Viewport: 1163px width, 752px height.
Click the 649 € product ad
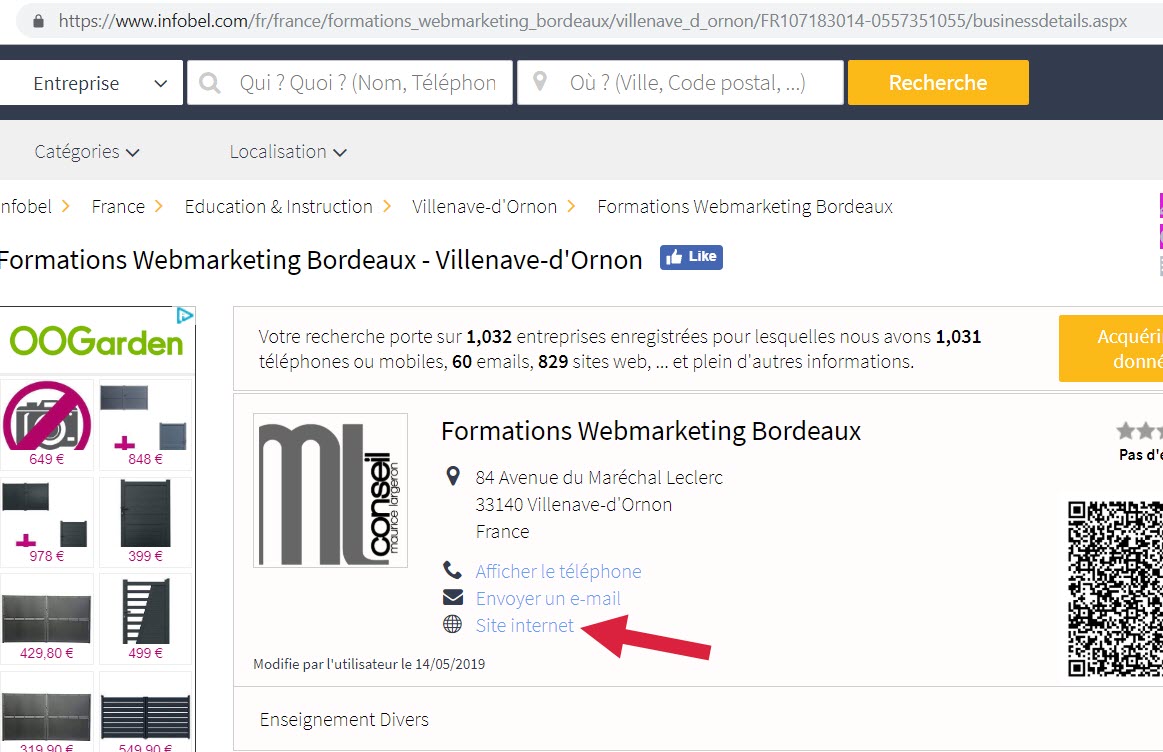click(47, 424)
